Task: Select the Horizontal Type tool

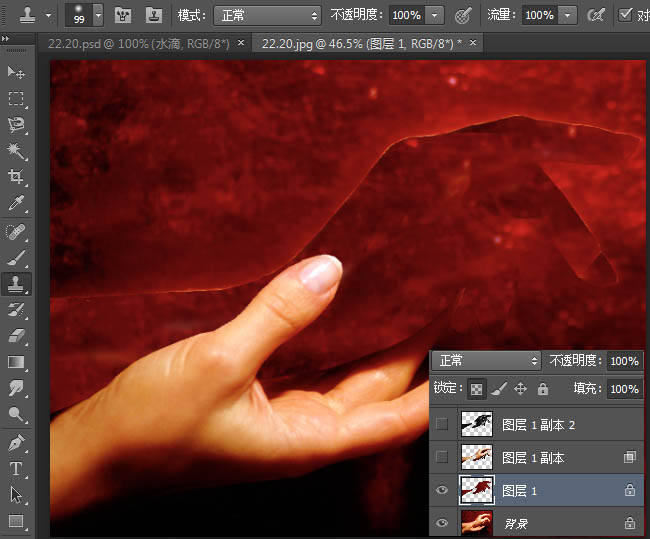Action: [x=16, y=469]
